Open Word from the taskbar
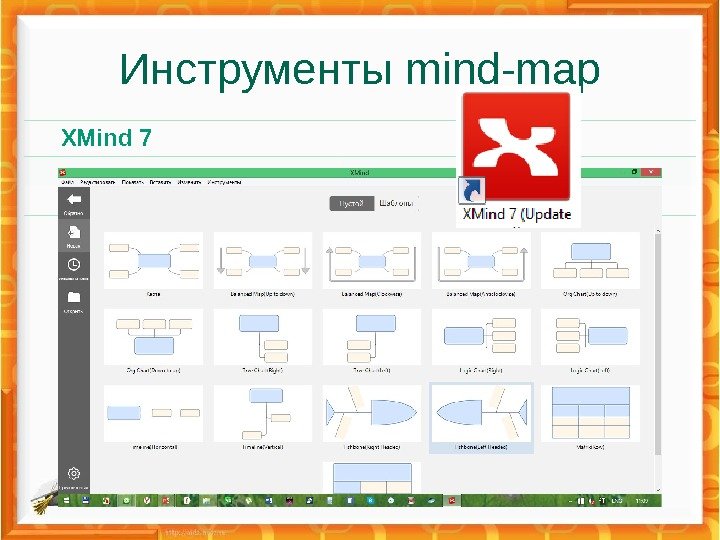This screenshot has height=540, width=720. point(269,501)
